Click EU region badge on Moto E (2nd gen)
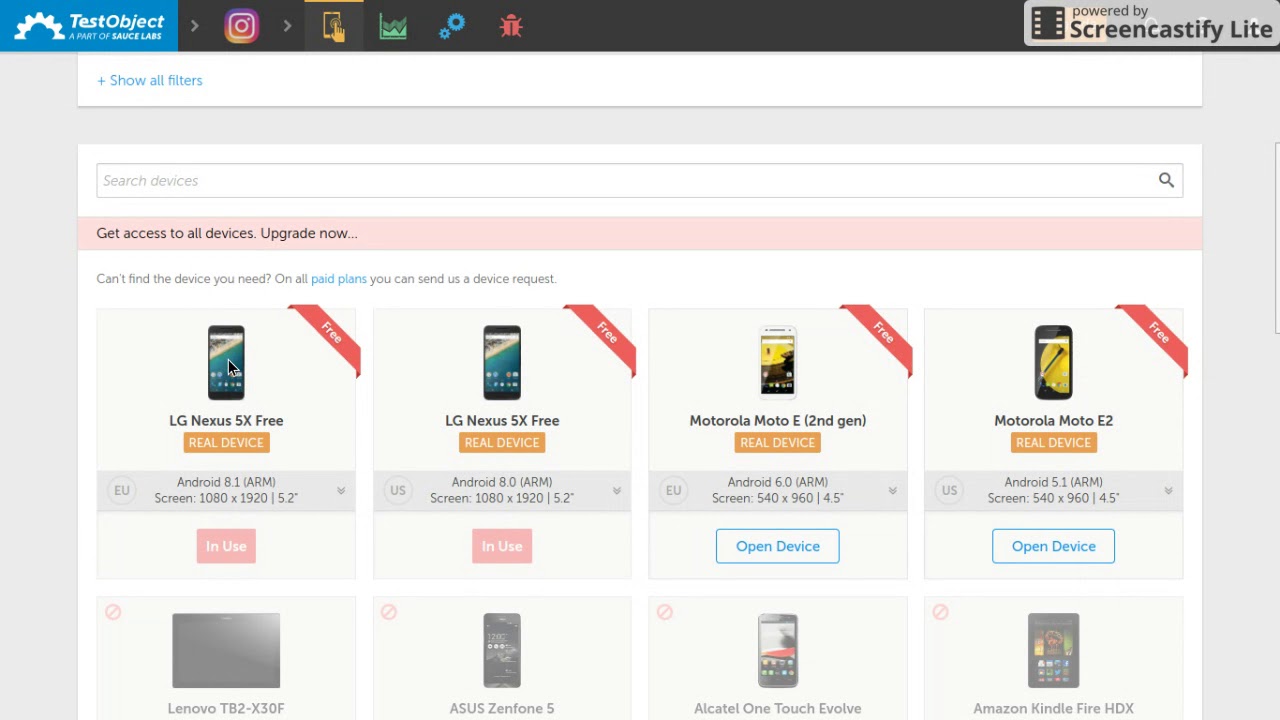The width and height of the screenshot is (1280, 720). coord(673,490)
